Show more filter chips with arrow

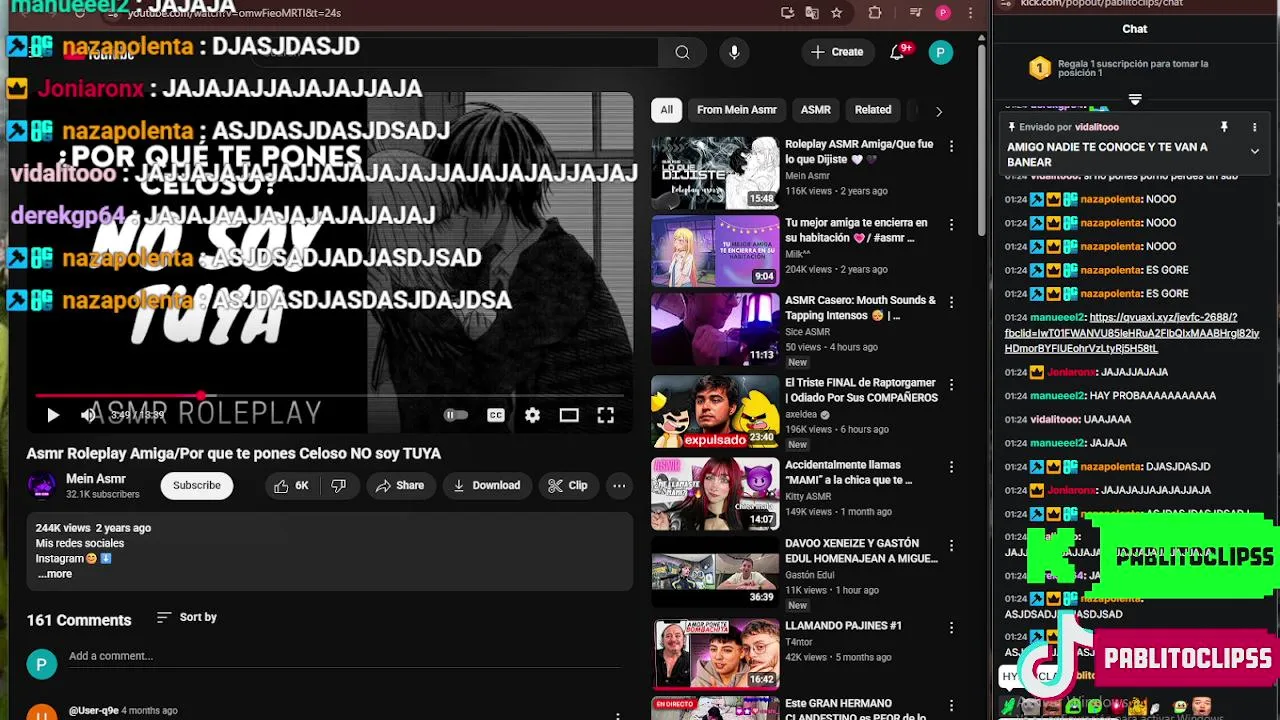tap(938, 111)
